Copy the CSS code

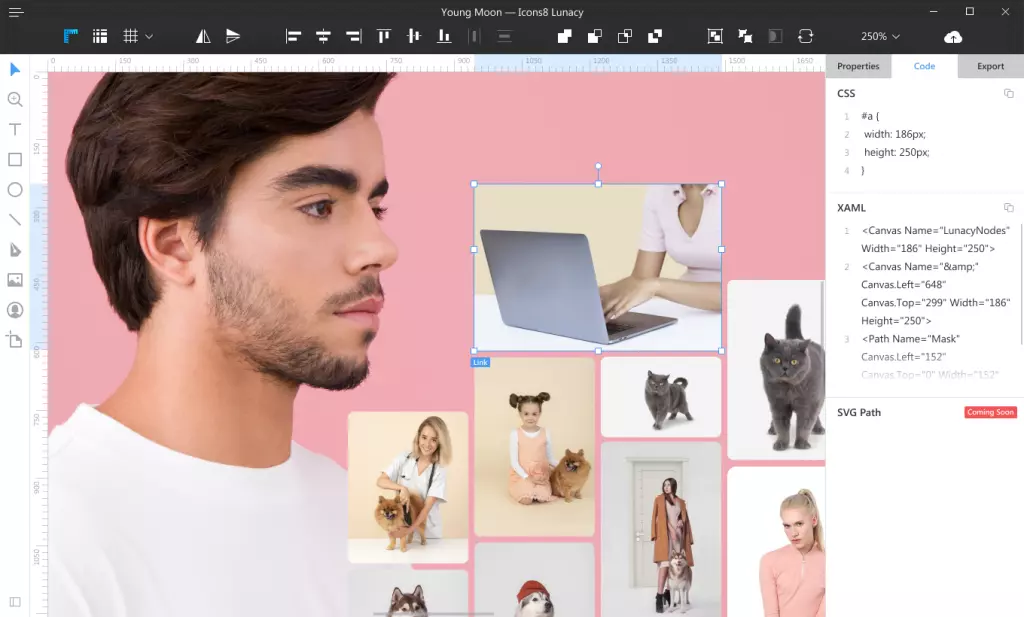point(1008,93)
